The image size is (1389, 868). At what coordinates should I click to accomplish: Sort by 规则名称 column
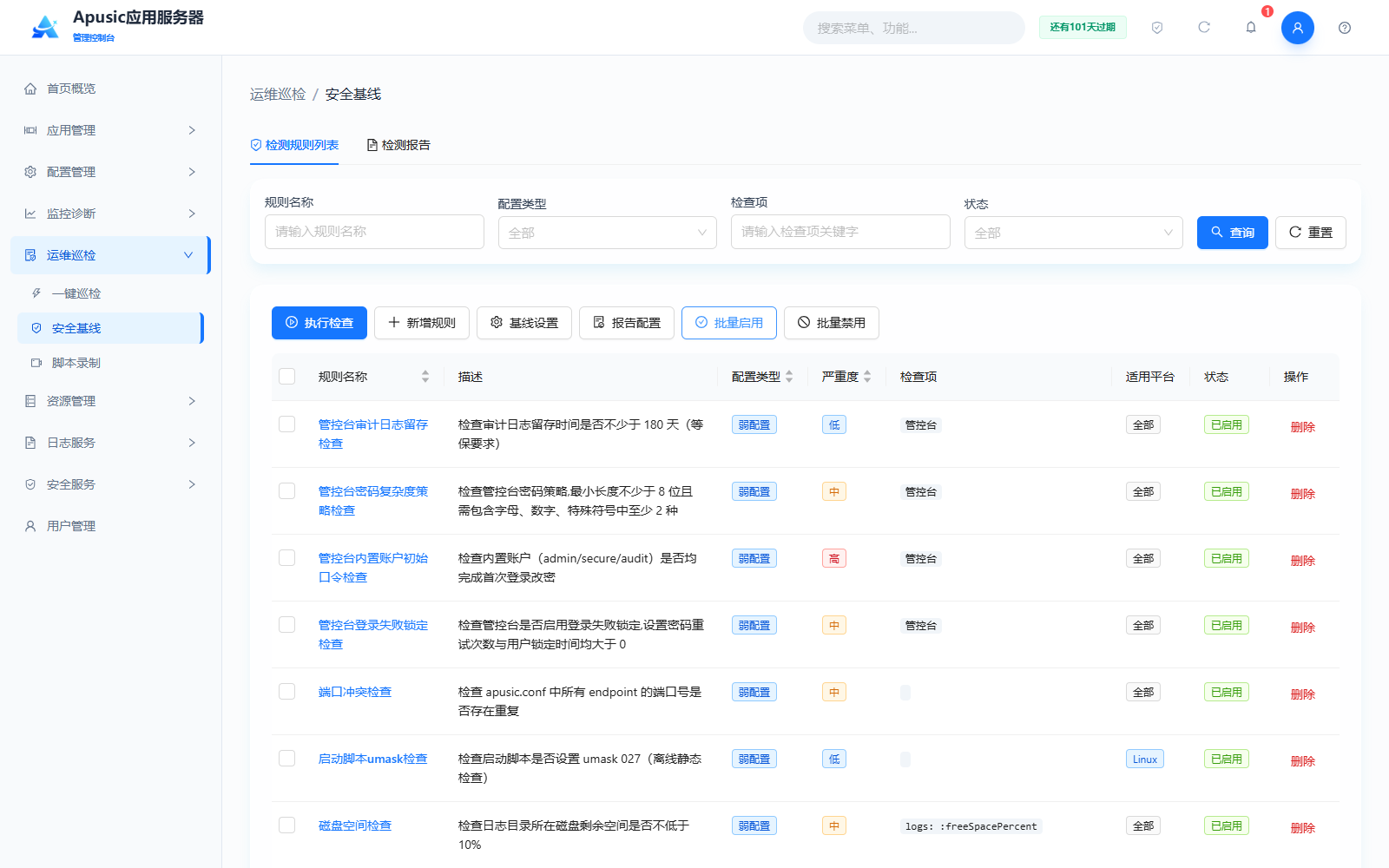coord(425,377)
